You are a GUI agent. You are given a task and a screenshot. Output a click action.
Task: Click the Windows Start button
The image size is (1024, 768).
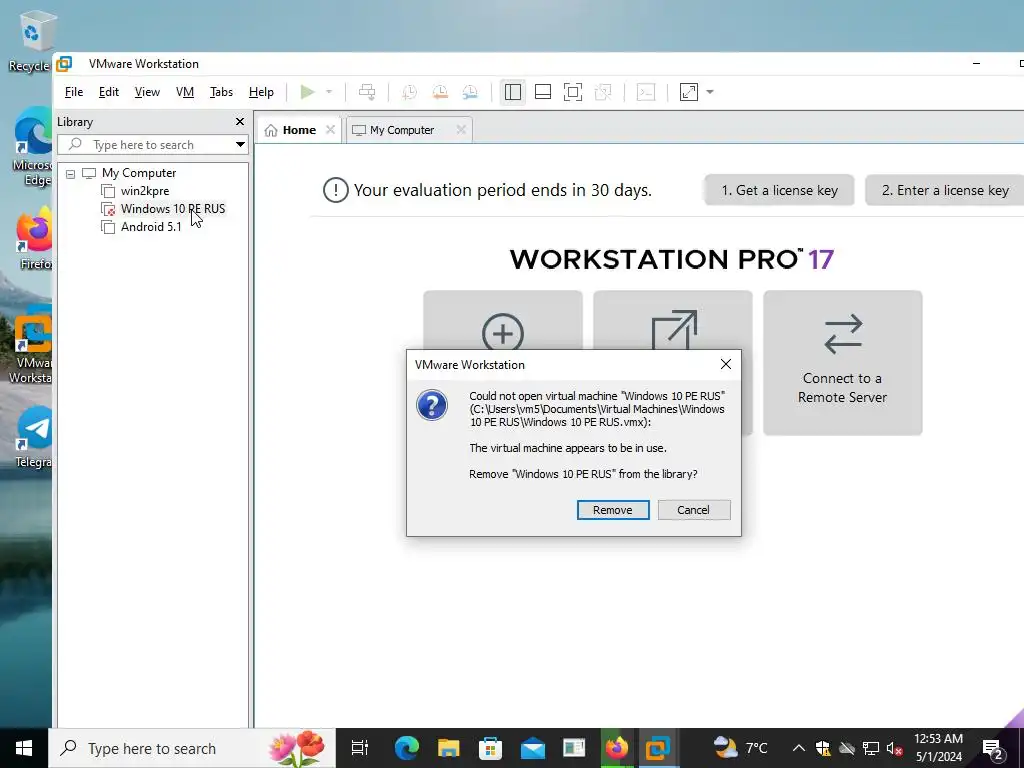pos(24,748)
